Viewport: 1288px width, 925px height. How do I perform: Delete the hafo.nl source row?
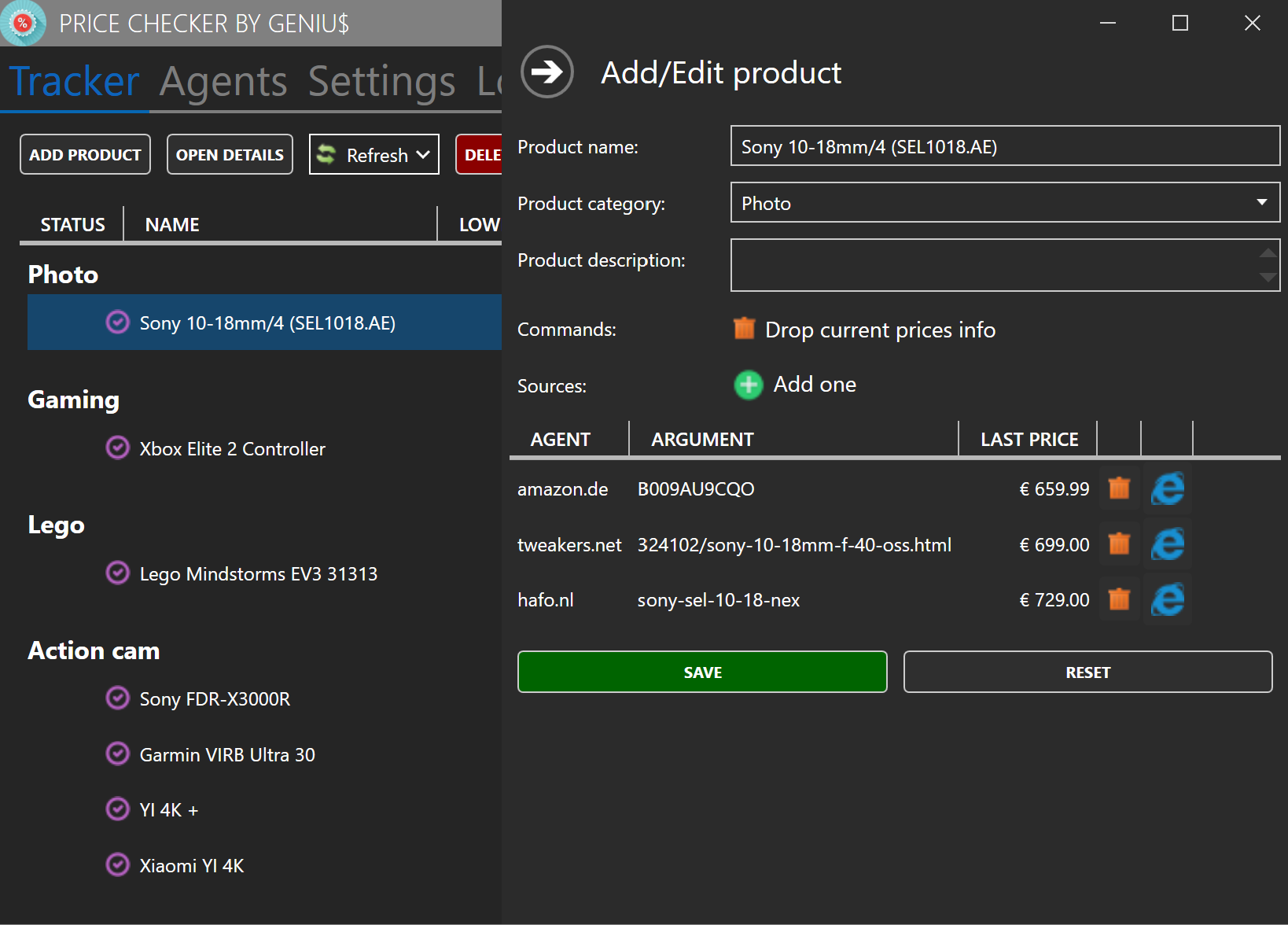(x=1119, y=599)
